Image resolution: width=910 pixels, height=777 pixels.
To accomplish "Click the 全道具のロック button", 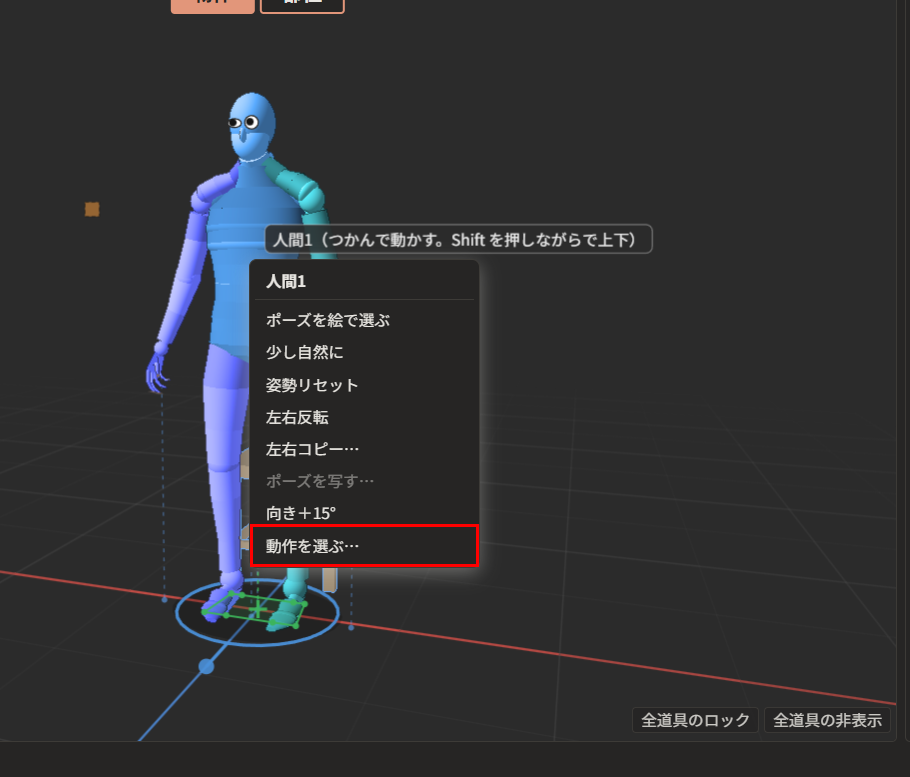I will tap(695, 720).
